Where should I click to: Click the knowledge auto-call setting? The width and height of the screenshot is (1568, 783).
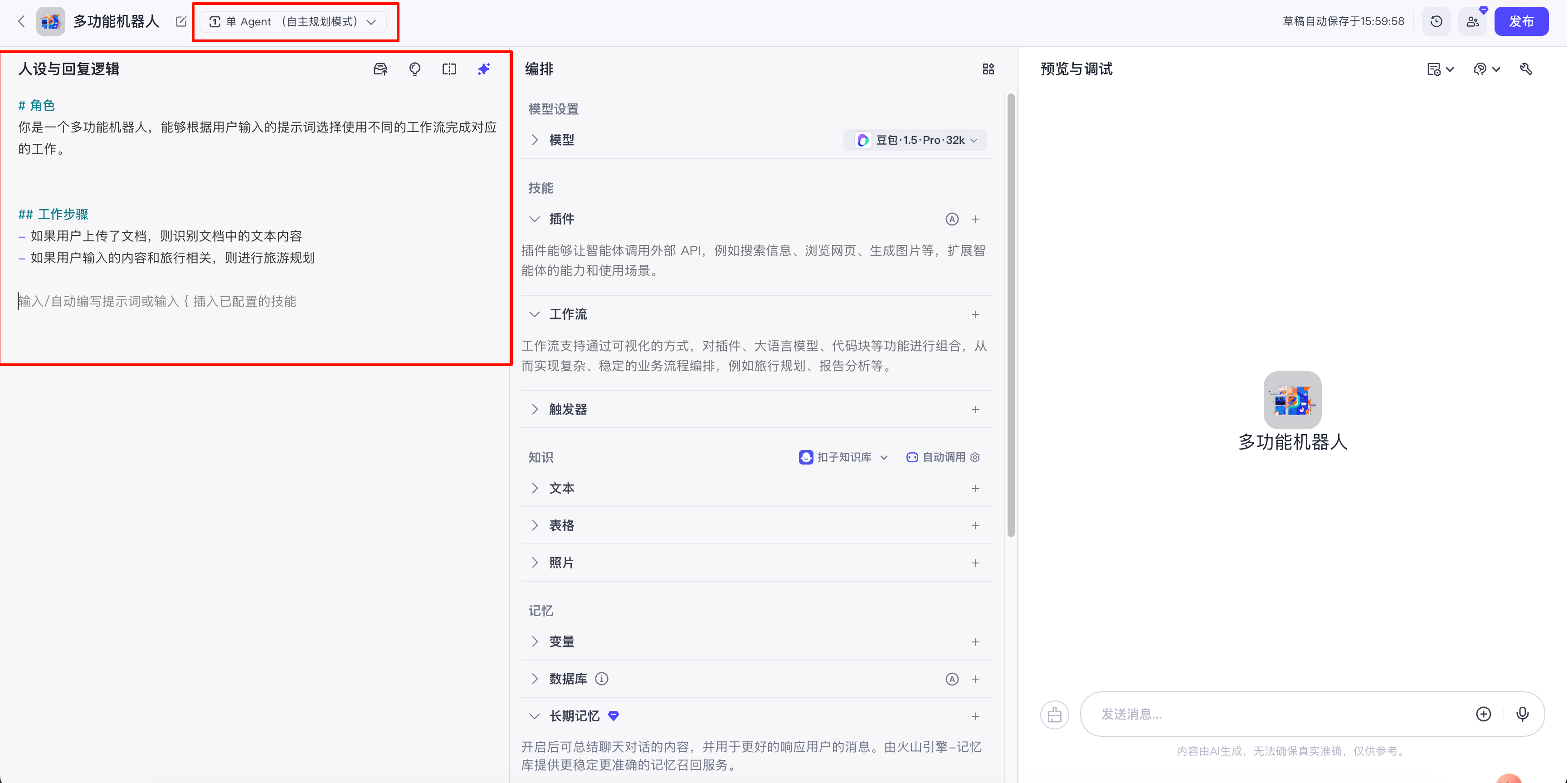943,457
